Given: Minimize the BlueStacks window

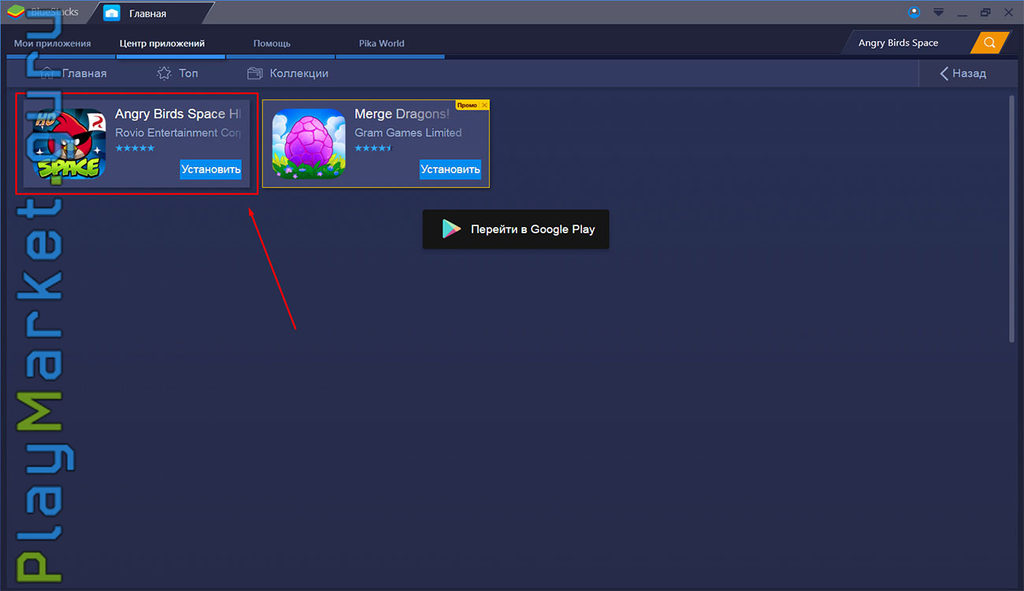Looking at the screenshot, I should (x=962, y=13).
